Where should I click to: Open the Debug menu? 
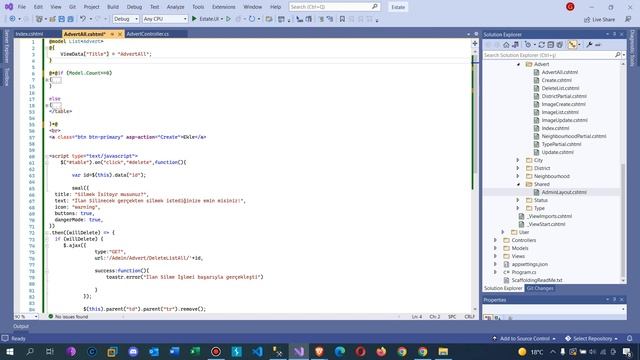[x=134, y=7]
